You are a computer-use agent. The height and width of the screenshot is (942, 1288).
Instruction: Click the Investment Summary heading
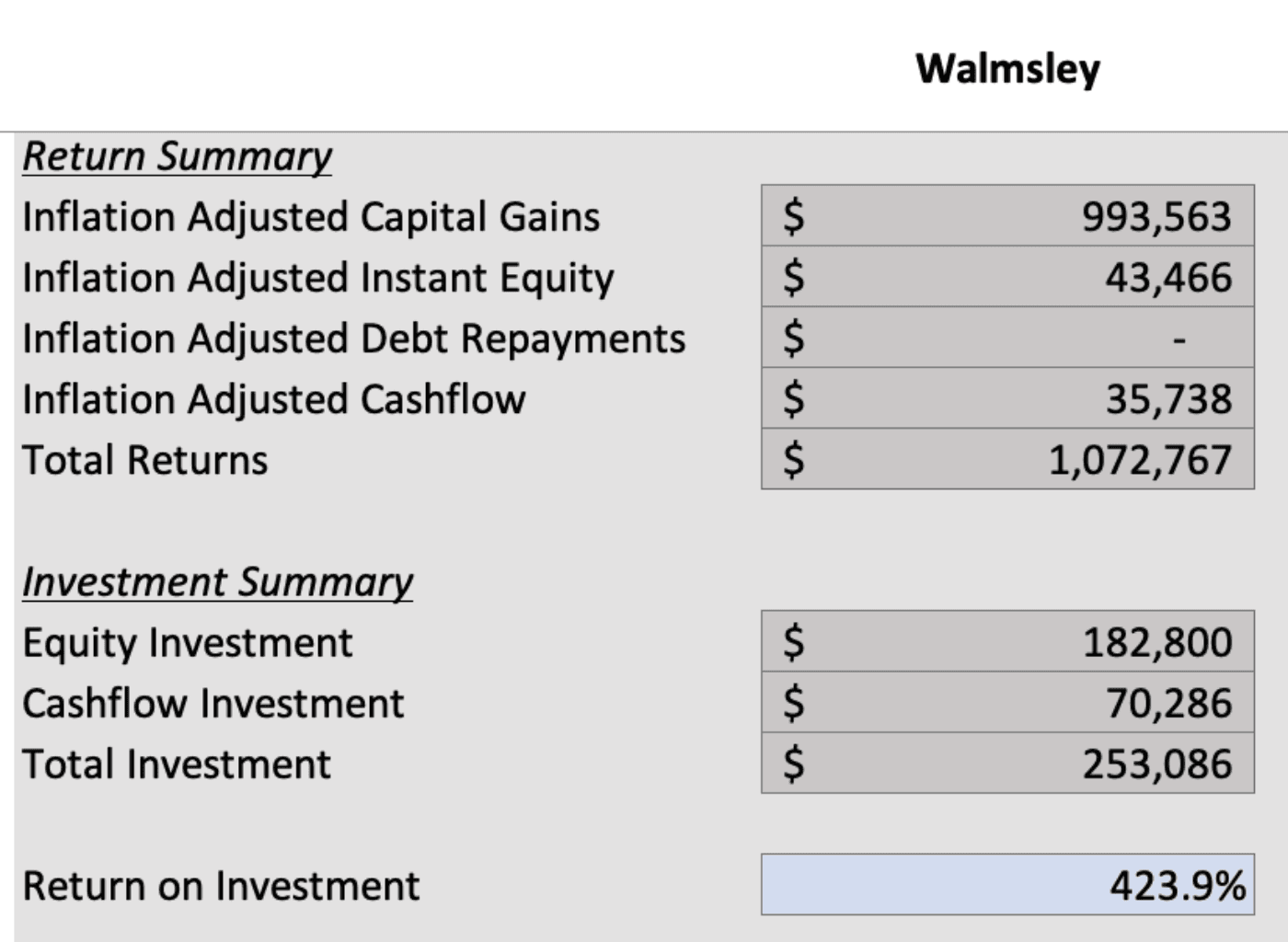[x=217, y=582]
